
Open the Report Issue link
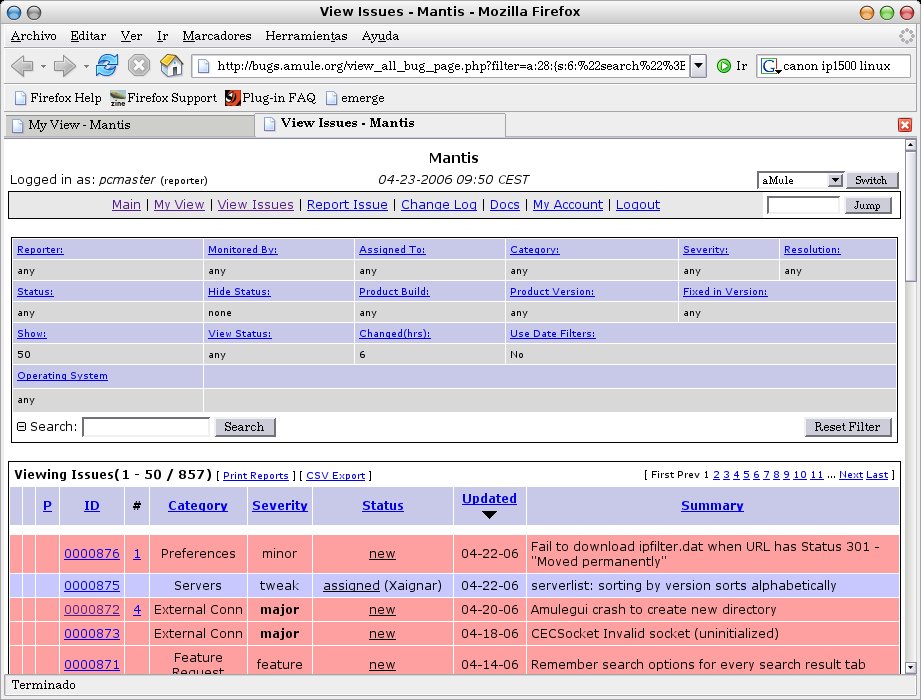(x=347, y=205)
